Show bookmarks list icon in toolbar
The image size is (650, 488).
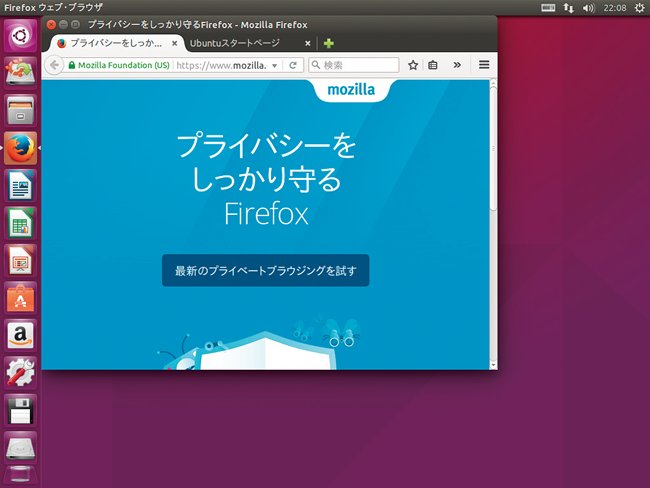click(433, 65)
